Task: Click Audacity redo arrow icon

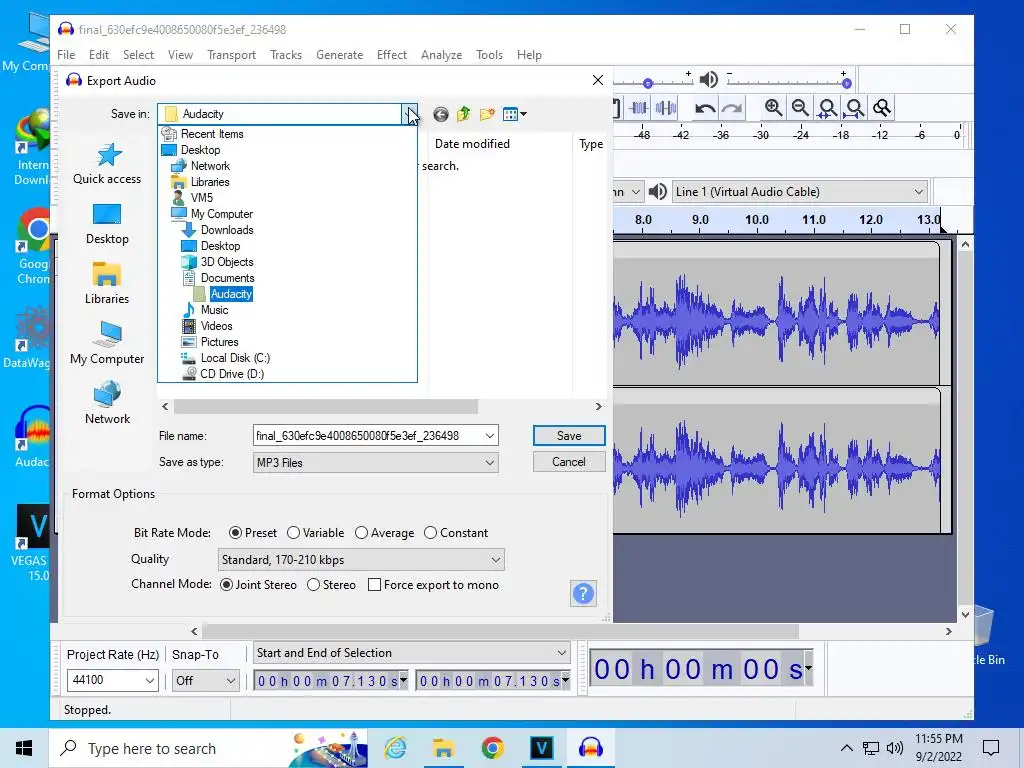Action: coord(732,108)
